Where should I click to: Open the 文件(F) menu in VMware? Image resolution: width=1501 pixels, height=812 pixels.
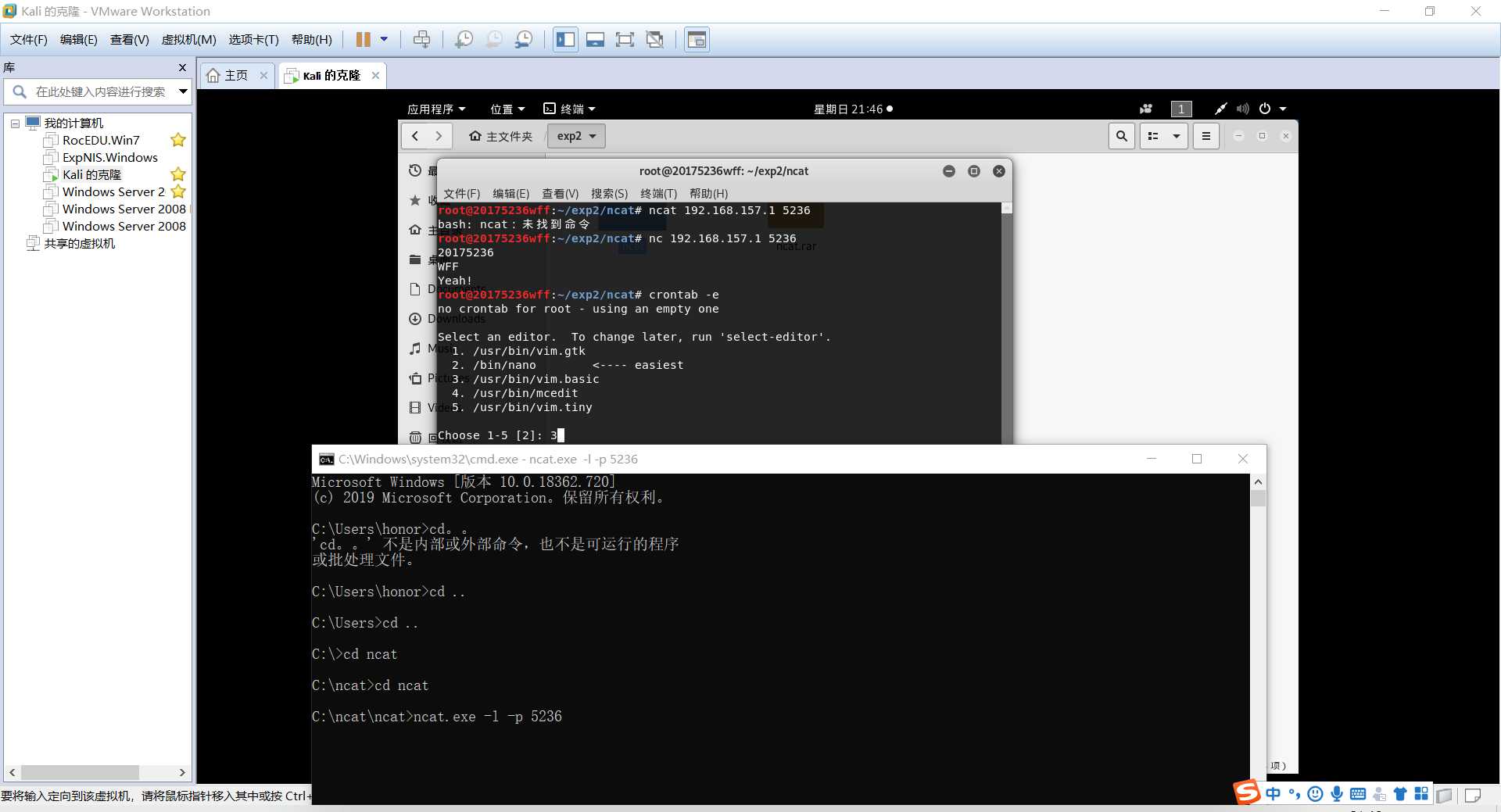pyautogui.click(x=29, y=39)
